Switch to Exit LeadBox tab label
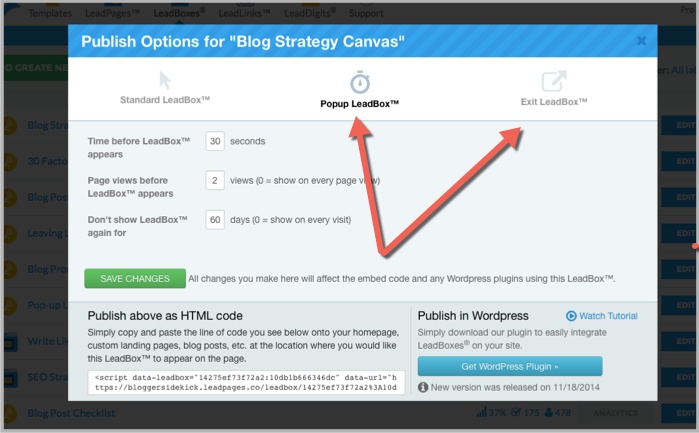The width and height of the screenshot is (699, 433). pyautogui.click(x=554, y=102)
